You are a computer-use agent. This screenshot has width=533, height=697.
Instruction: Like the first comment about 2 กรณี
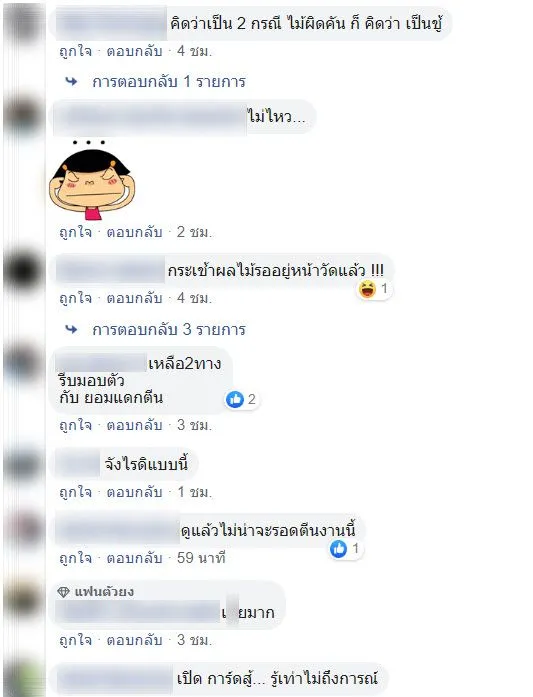click(76, 51)
